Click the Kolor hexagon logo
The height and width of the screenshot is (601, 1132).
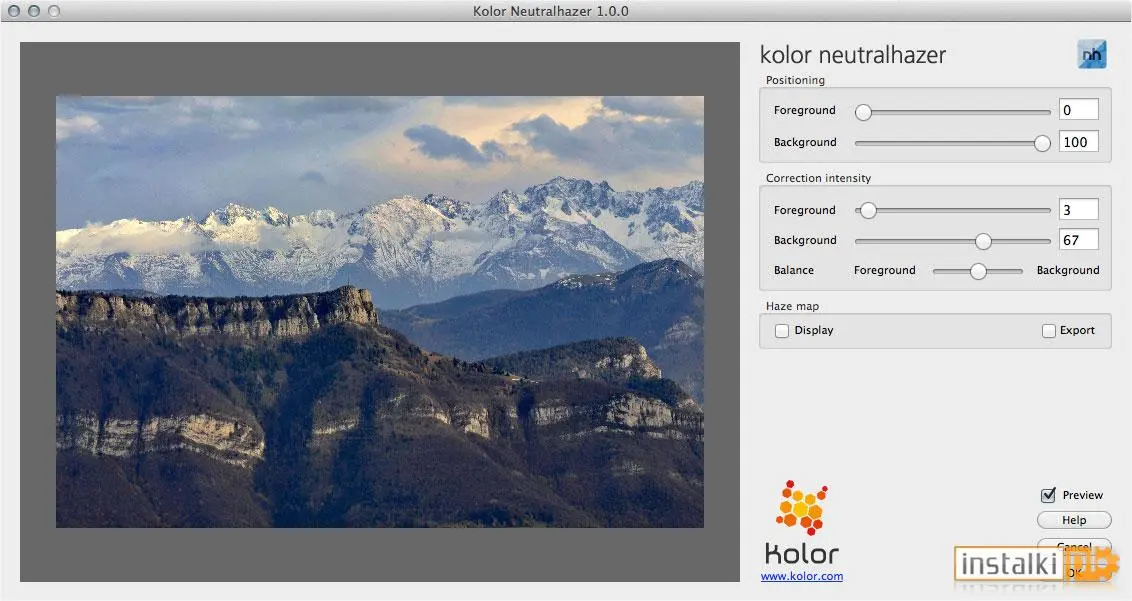pos(801,508)
